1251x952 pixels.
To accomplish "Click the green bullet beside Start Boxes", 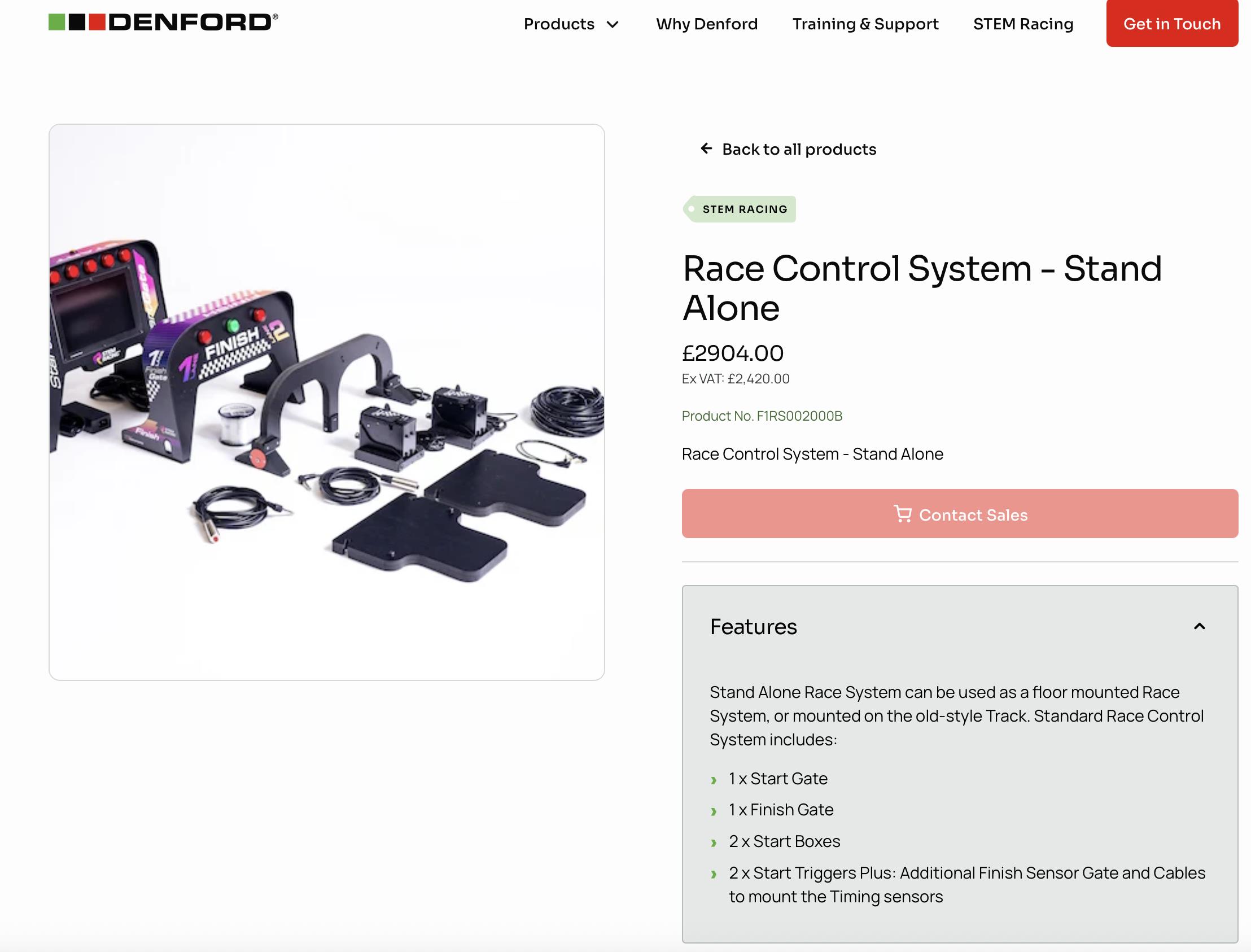I will tap(714, 842).
